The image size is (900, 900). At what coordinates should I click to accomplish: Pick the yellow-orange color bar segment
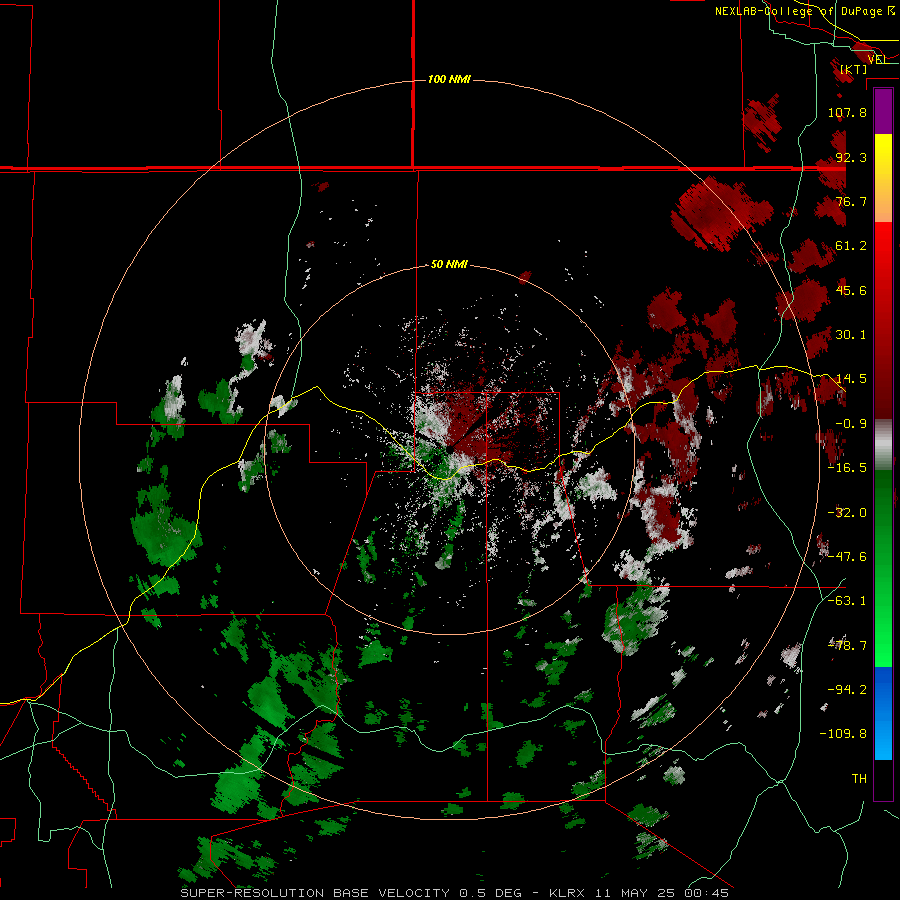883,178
